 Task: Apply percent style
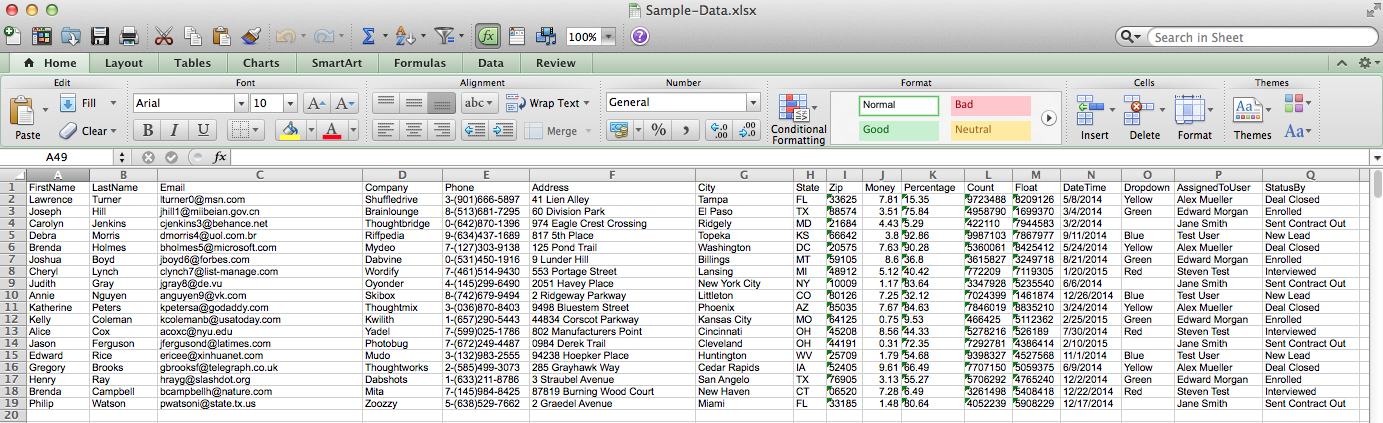pos(658,129)
